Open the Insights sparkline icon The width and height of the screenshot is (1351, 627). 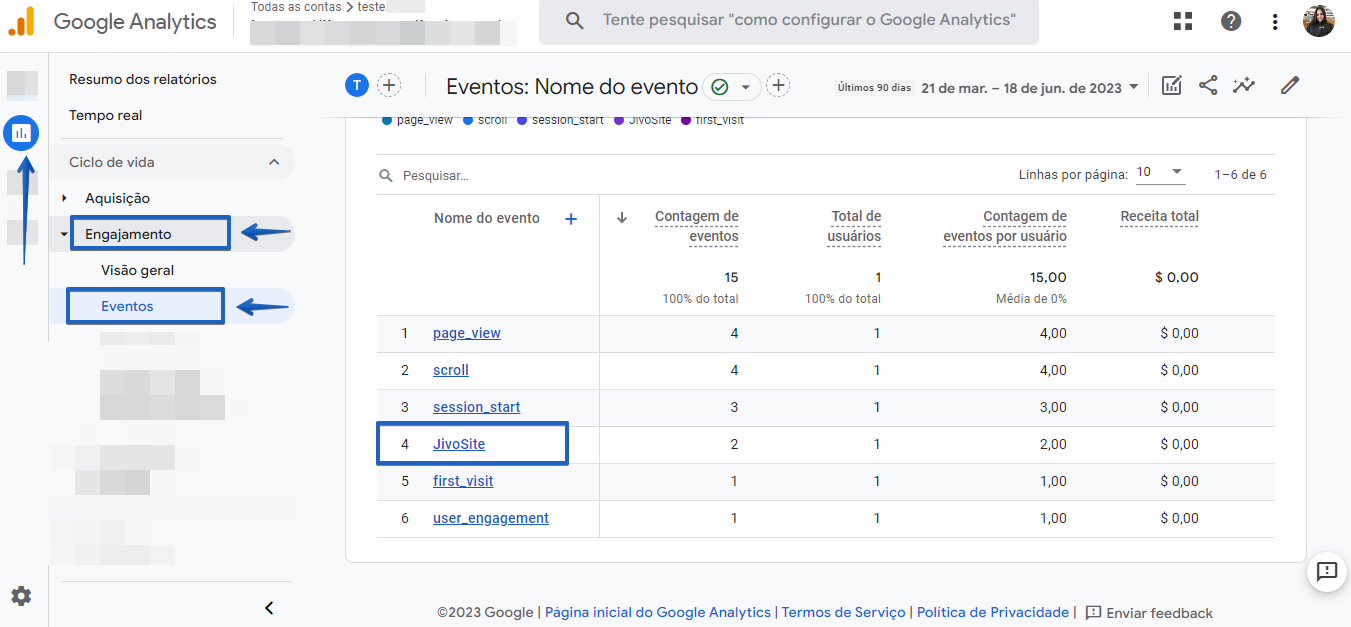[x=1244, y=86]
